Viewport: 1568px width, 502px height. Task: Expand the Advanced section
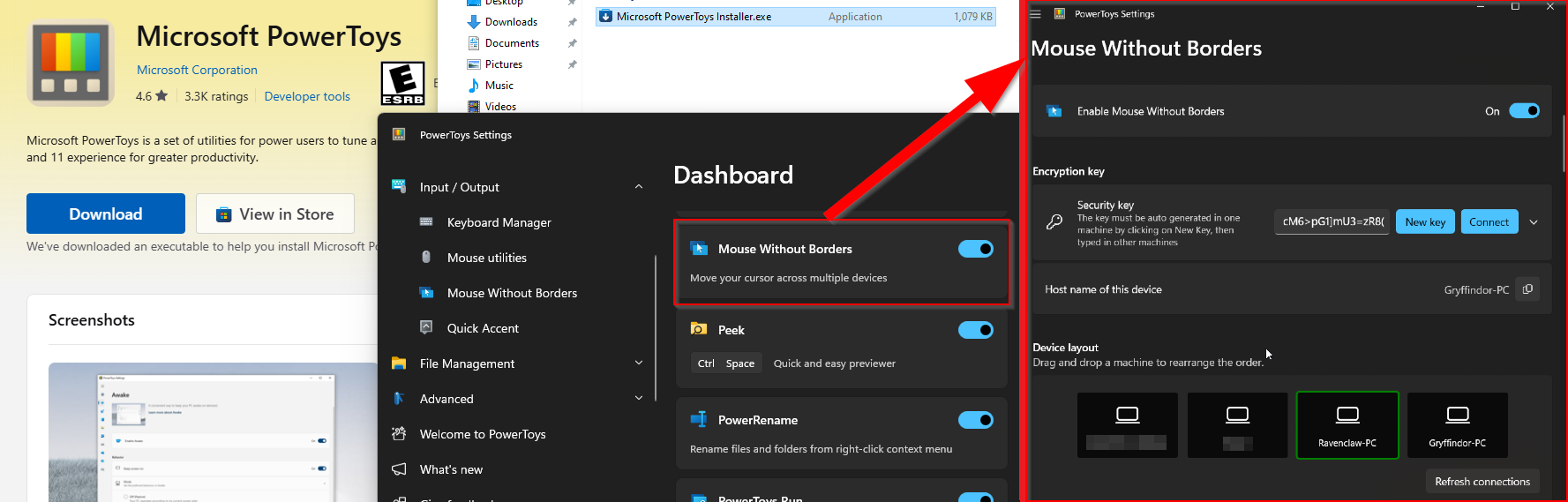(639, 398)
